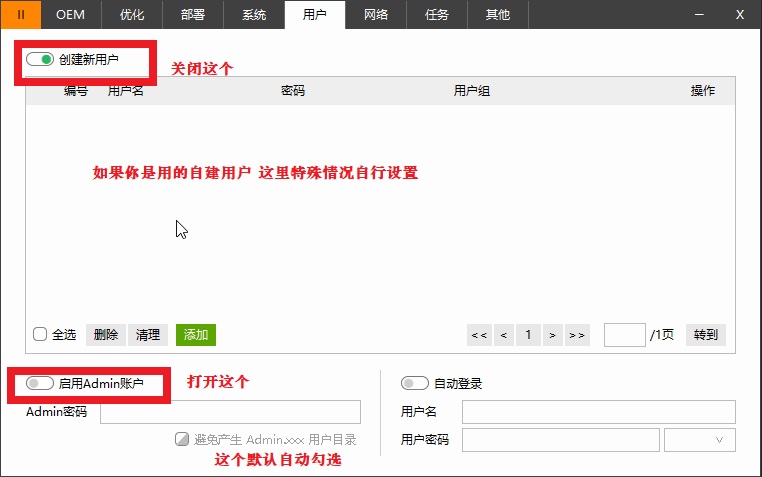Go to previous page with < button
The height and width of the screenshot is (477, 762).
pyautogui.click(x=503, y=335)
